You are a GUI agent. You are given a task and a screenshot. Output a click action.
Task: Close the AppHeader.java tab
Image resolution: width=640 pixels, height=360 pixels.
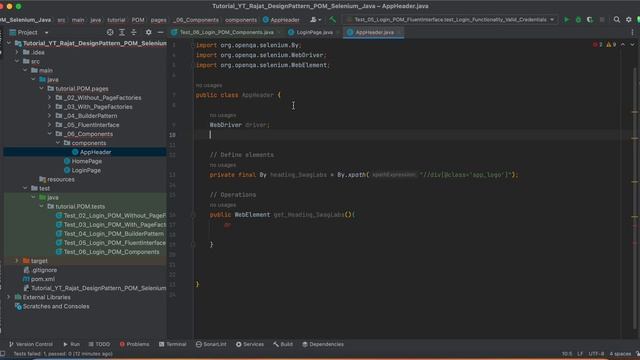(400, 32)
